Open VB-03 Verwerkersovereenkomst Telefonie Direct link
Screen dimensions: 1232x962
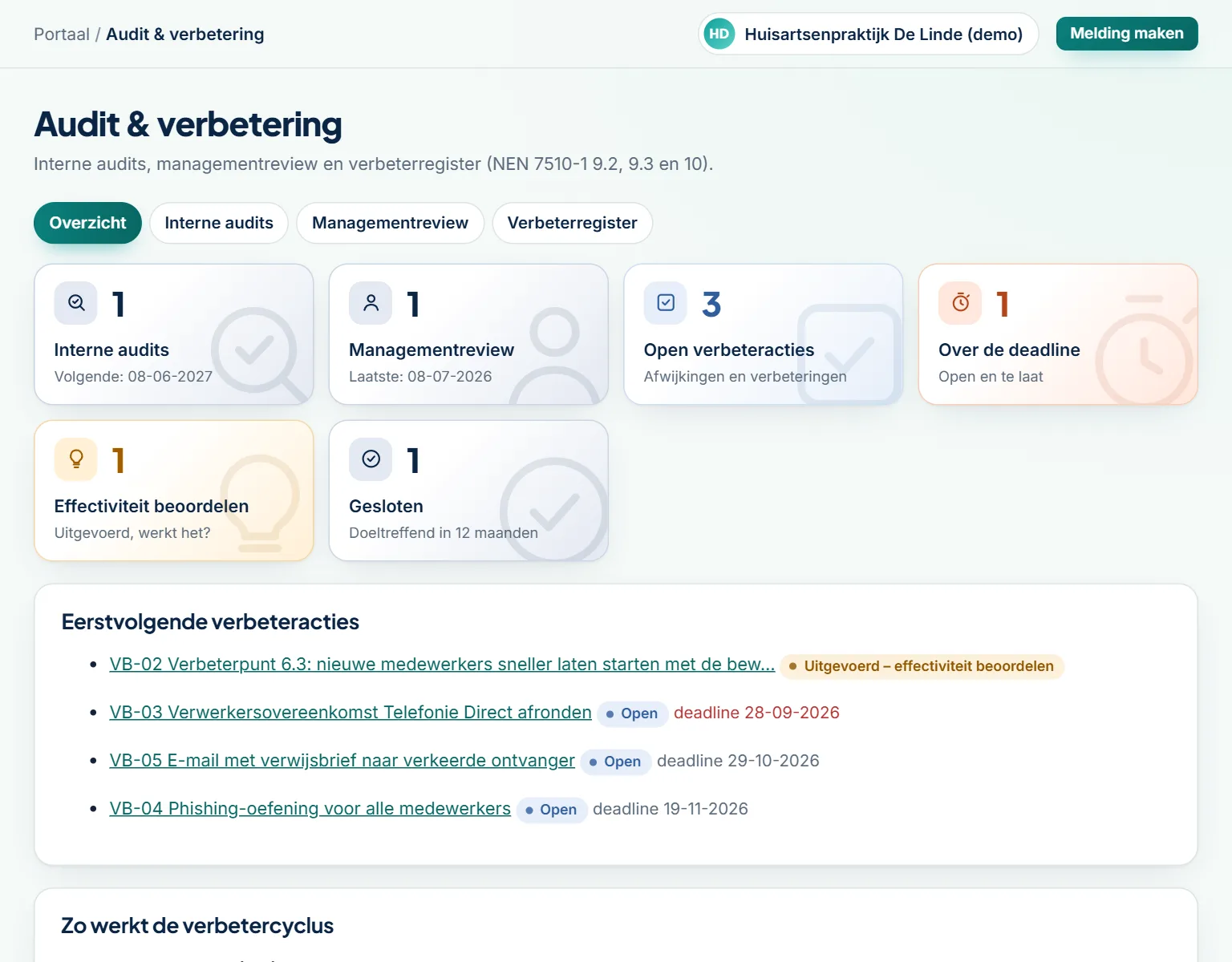351,713
